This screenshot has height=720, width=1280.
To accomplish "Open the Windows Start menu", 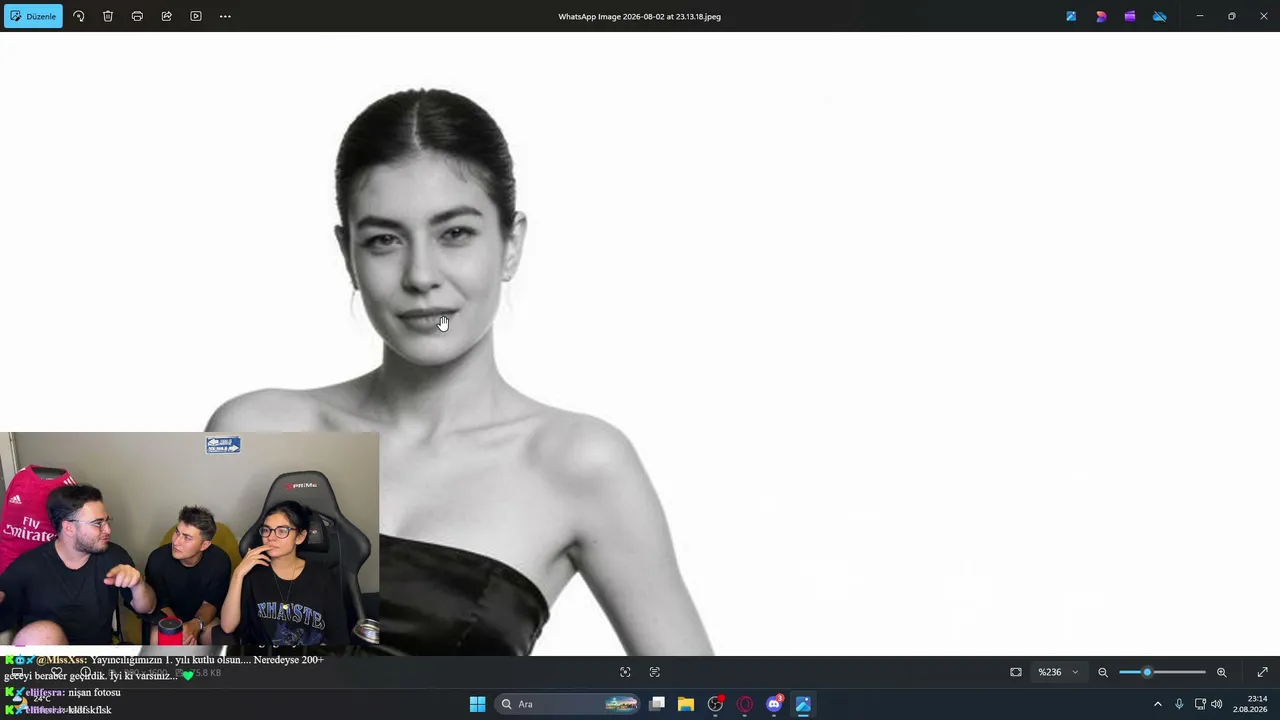I will [x=477, y=704].
